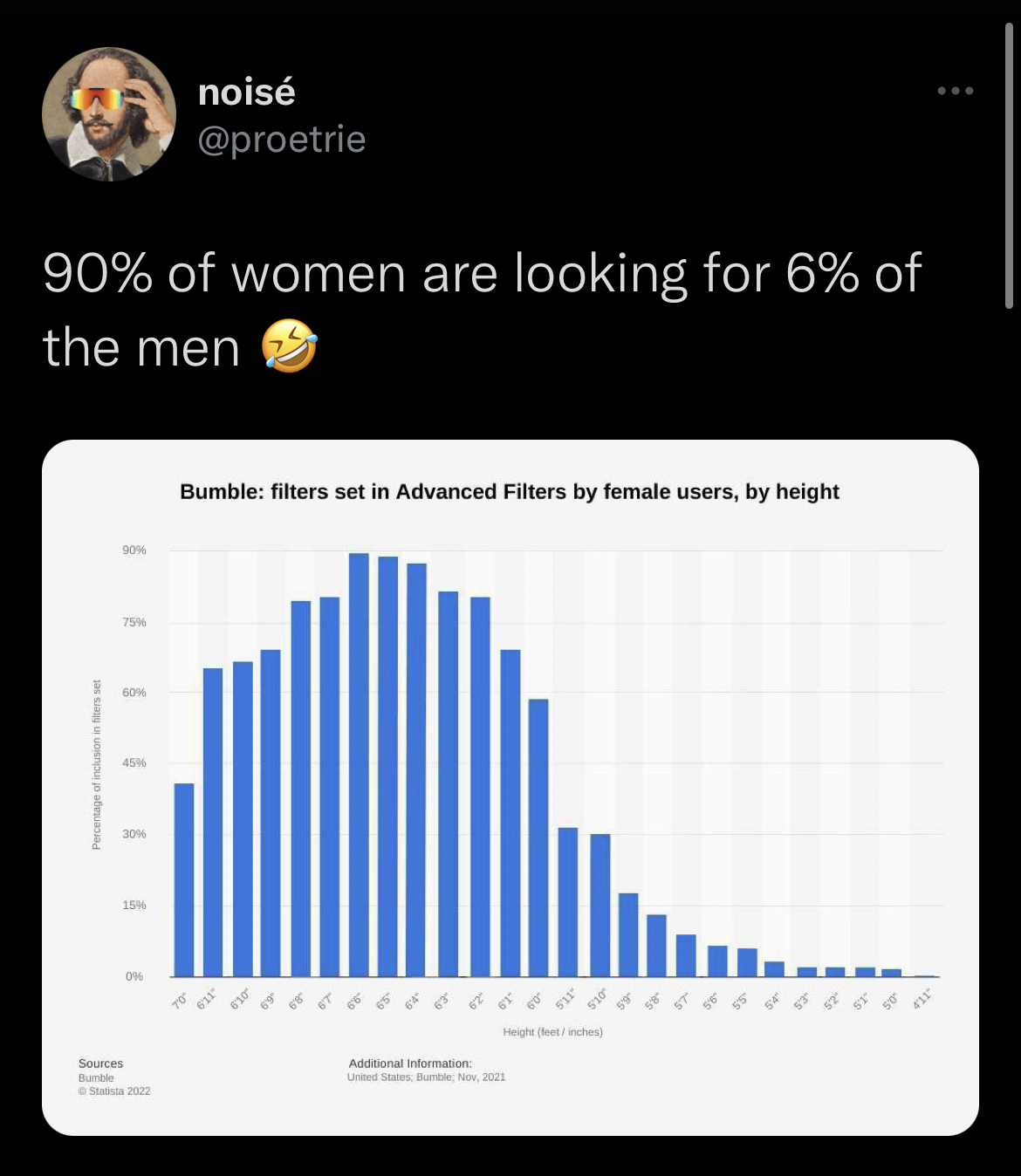Select the 6'11" bar
The height and width of the screenshot is (1176, 1021).
pyautogui.click(x=213, y=822)
